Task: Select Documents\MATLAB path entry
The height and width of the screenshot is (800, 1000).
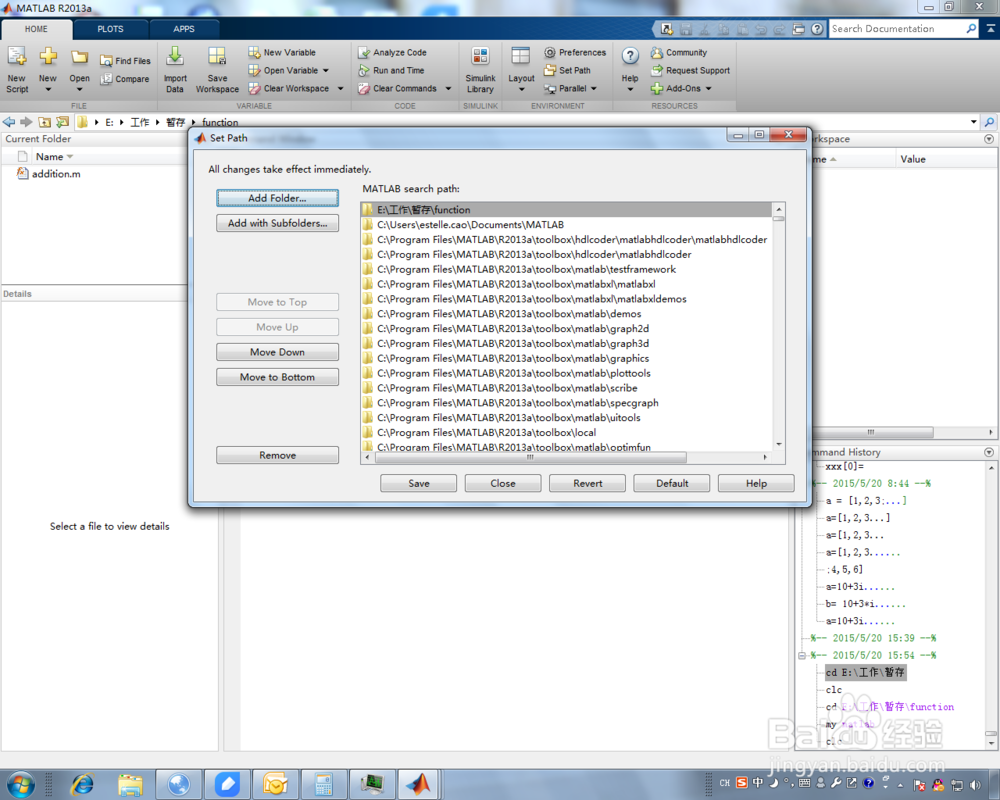Action: (x=566, y=225)
